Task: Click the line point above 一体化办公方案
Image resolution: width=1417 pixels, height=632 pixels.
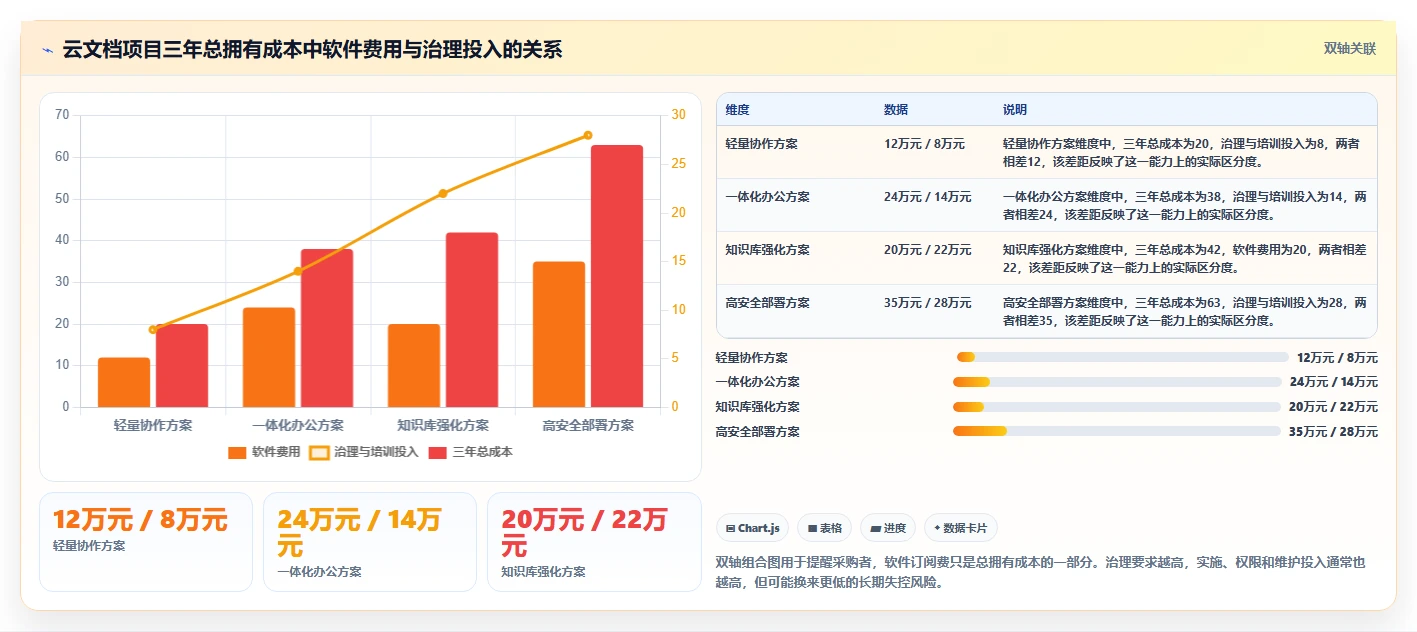Action: (x=298, y=271)
